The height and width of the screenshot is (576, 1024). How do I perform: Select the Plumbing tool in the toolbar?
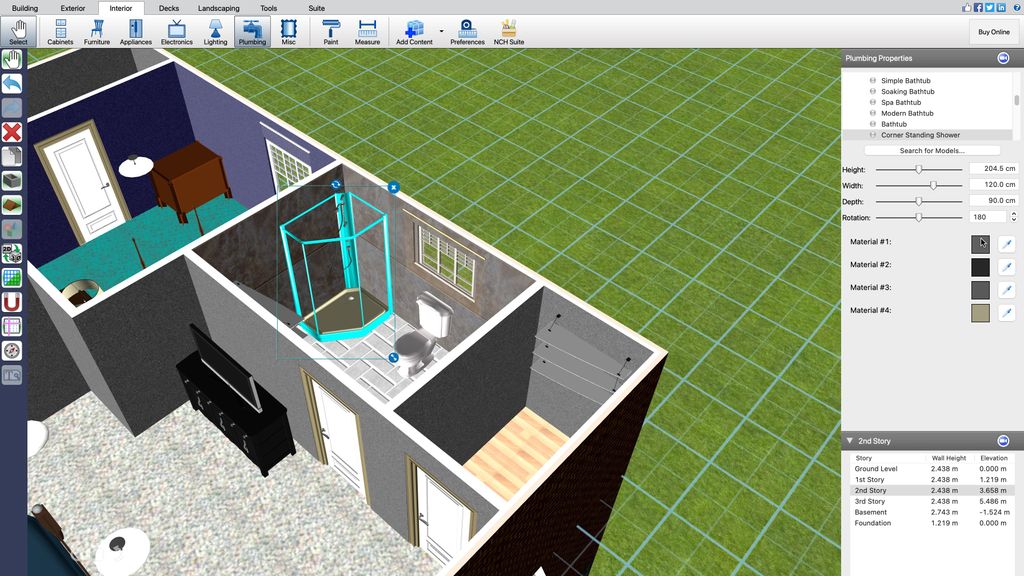click(251, 30)
